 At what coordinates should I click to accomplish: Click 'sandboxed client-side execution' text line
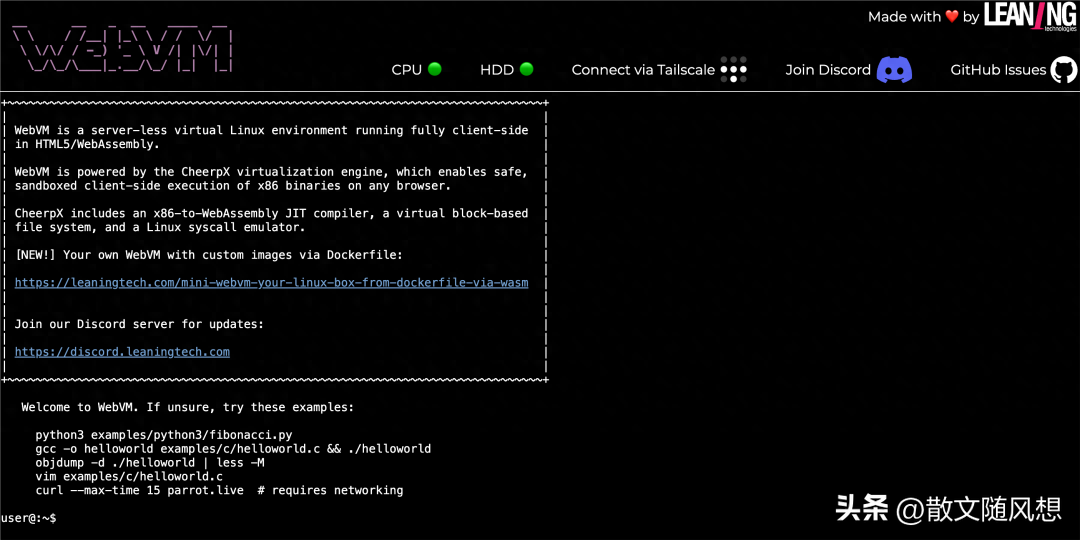pyautogui.click(x=233, y=186)
